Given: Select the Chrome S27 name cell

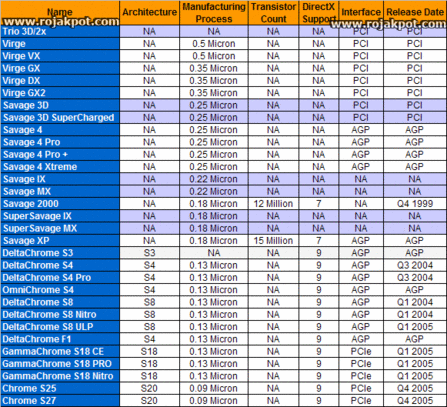Looking at the screenshot, I should (x=60, y=401).
